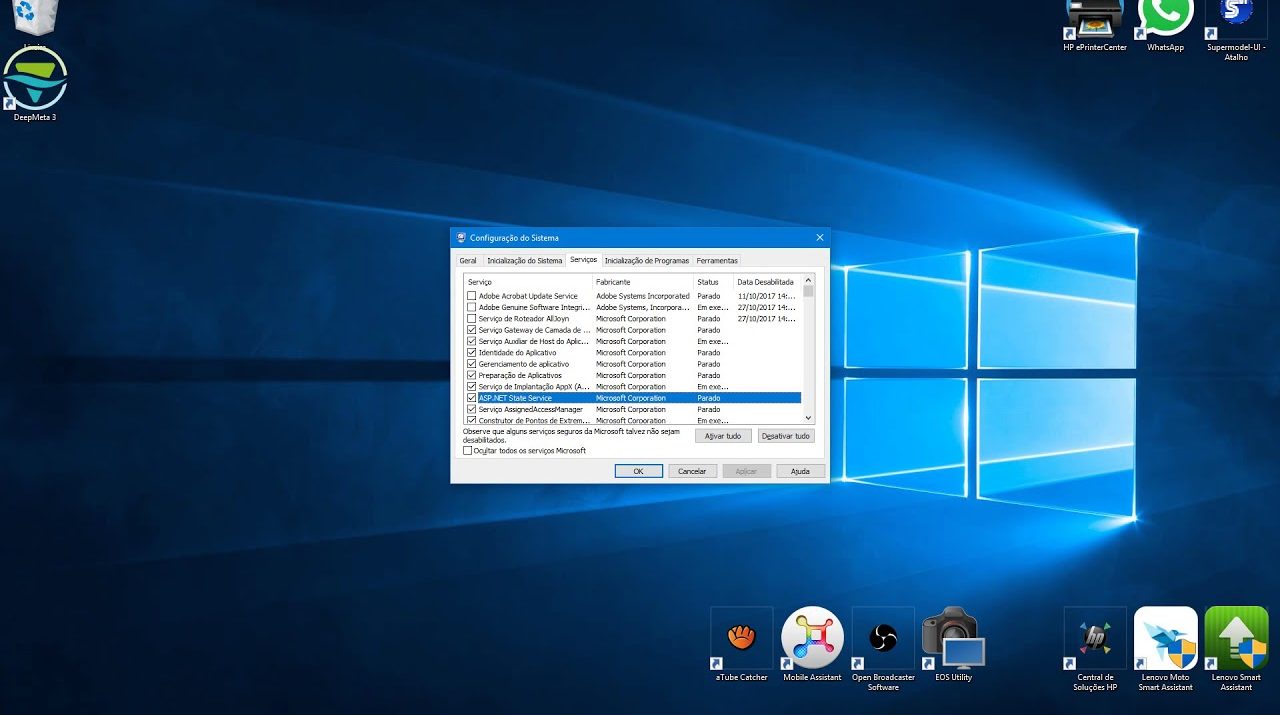Open the Central de Soluções HP icon
Image resolution: width=1280 pixels, height=715 pixels.
(1095, 638)
